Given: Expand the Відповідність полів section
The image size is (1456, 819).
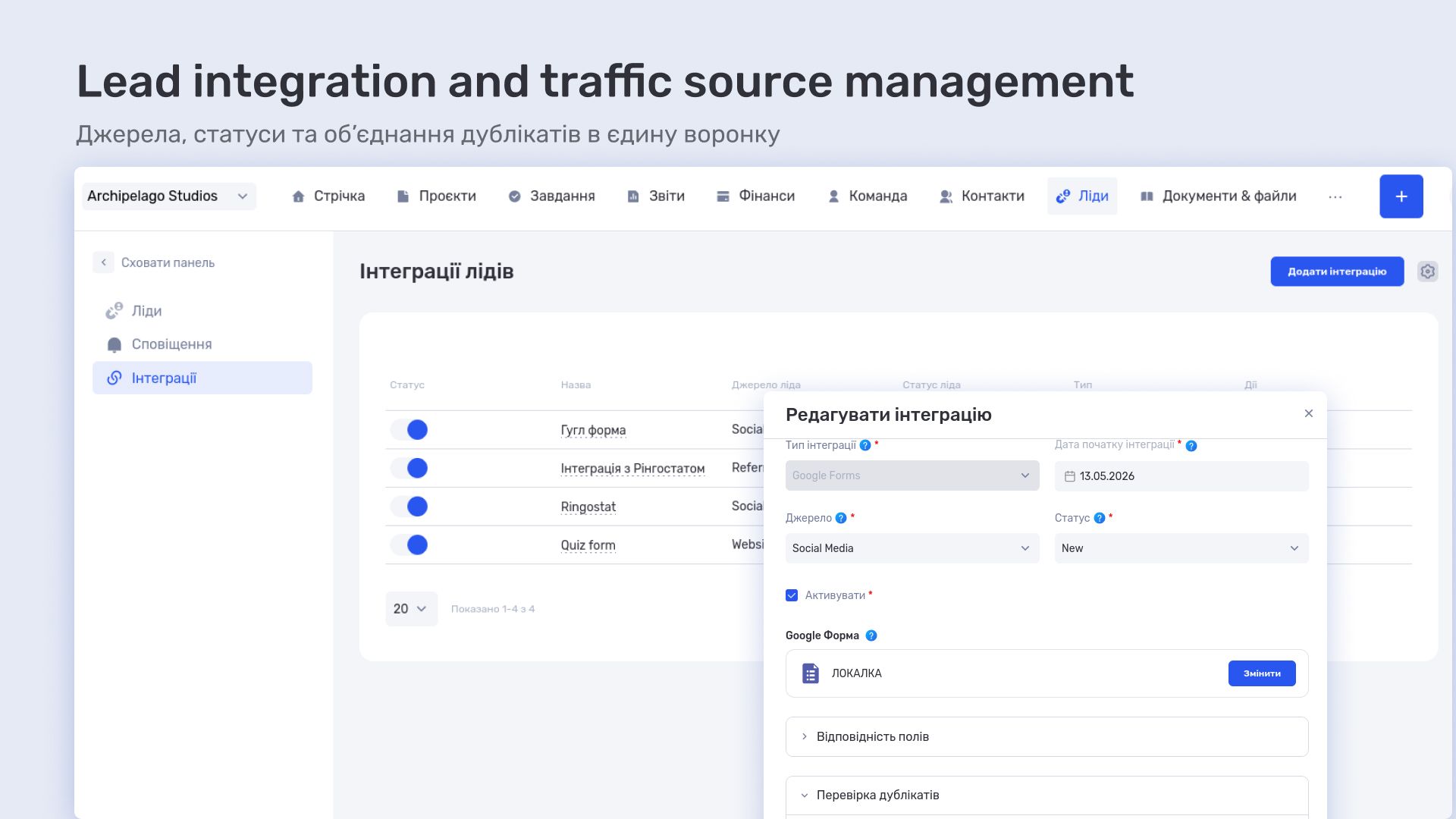Looking at the screenshot, I should 1046,736.
